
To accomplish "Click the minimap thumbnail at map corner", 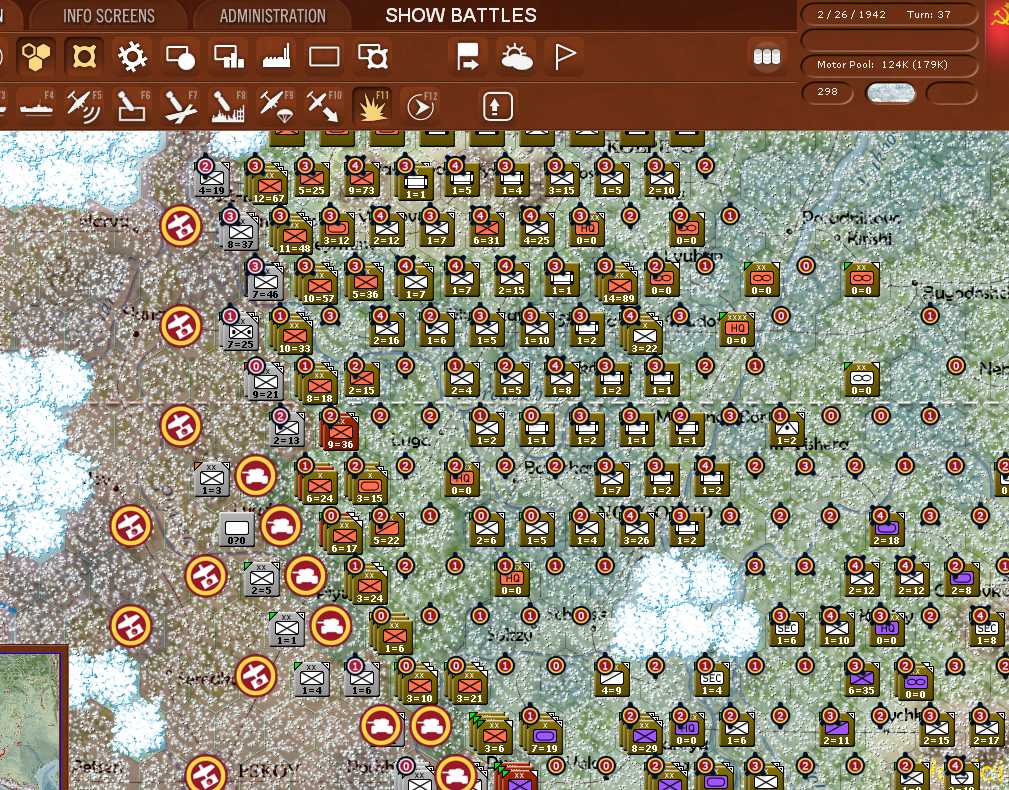I will [x=32, y=719].
